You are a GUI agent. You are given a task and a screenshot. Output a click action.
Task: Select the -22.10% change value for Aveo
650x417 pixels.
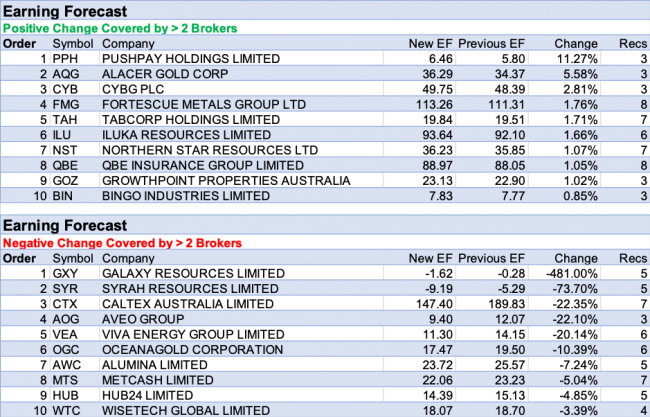pyautogui.click(x=574, y=319)
